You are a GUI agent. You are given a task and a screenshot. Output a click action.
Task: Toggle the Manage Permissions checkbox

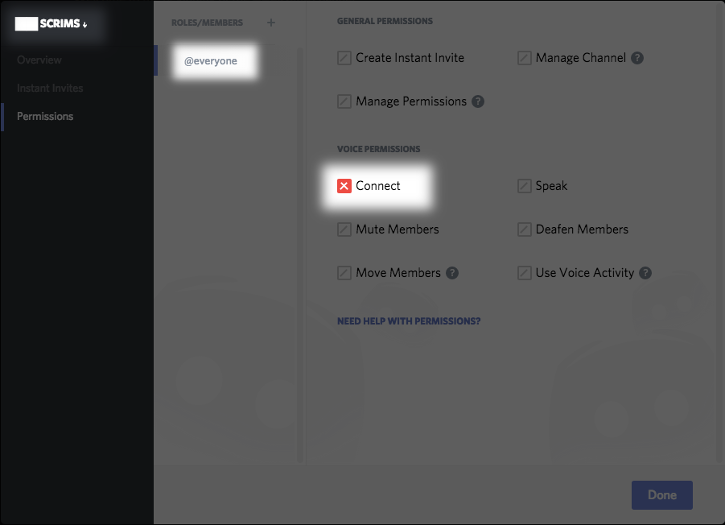click(344, 101)
